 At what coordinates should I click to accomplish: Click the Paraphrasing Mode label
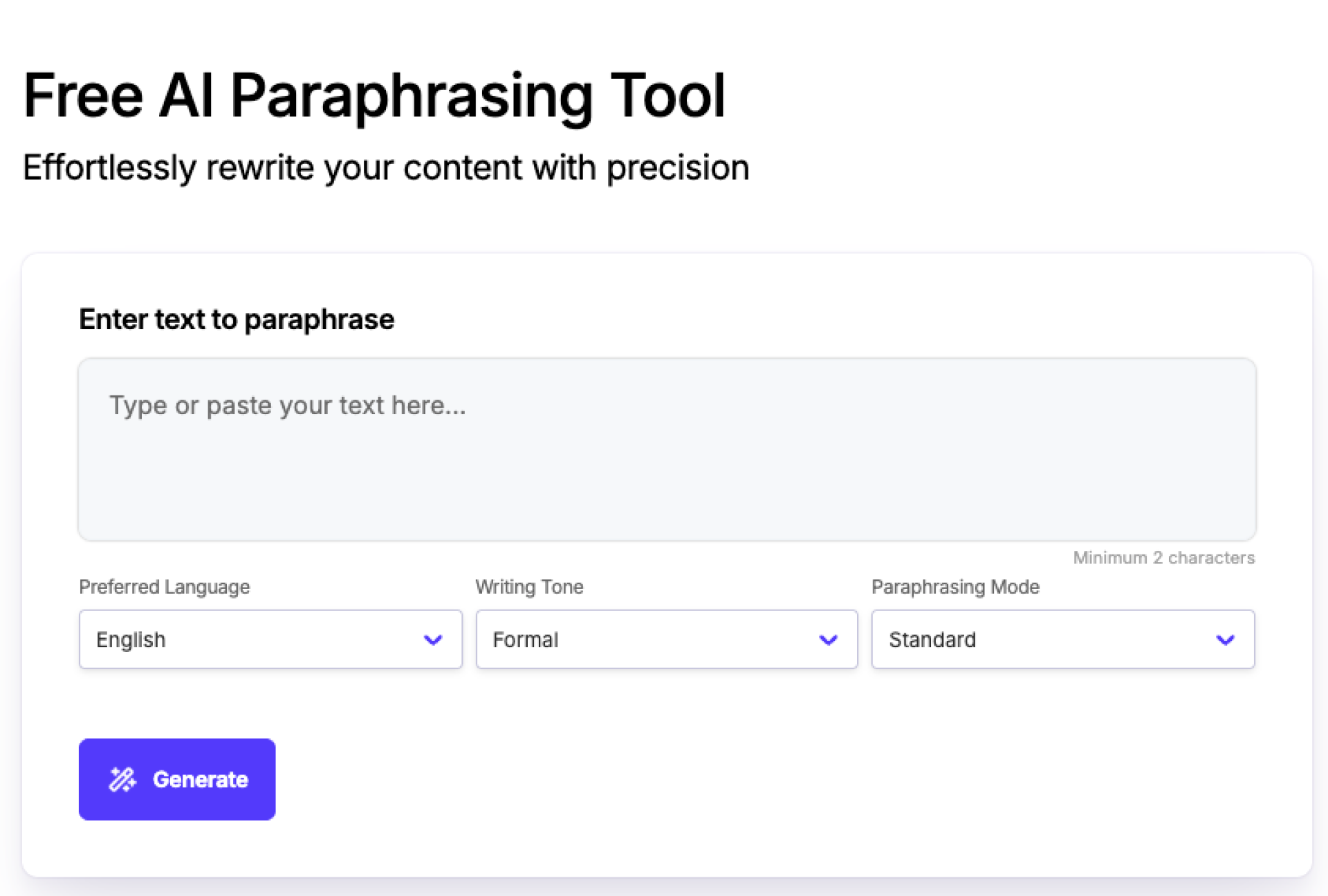coord(955,587)
